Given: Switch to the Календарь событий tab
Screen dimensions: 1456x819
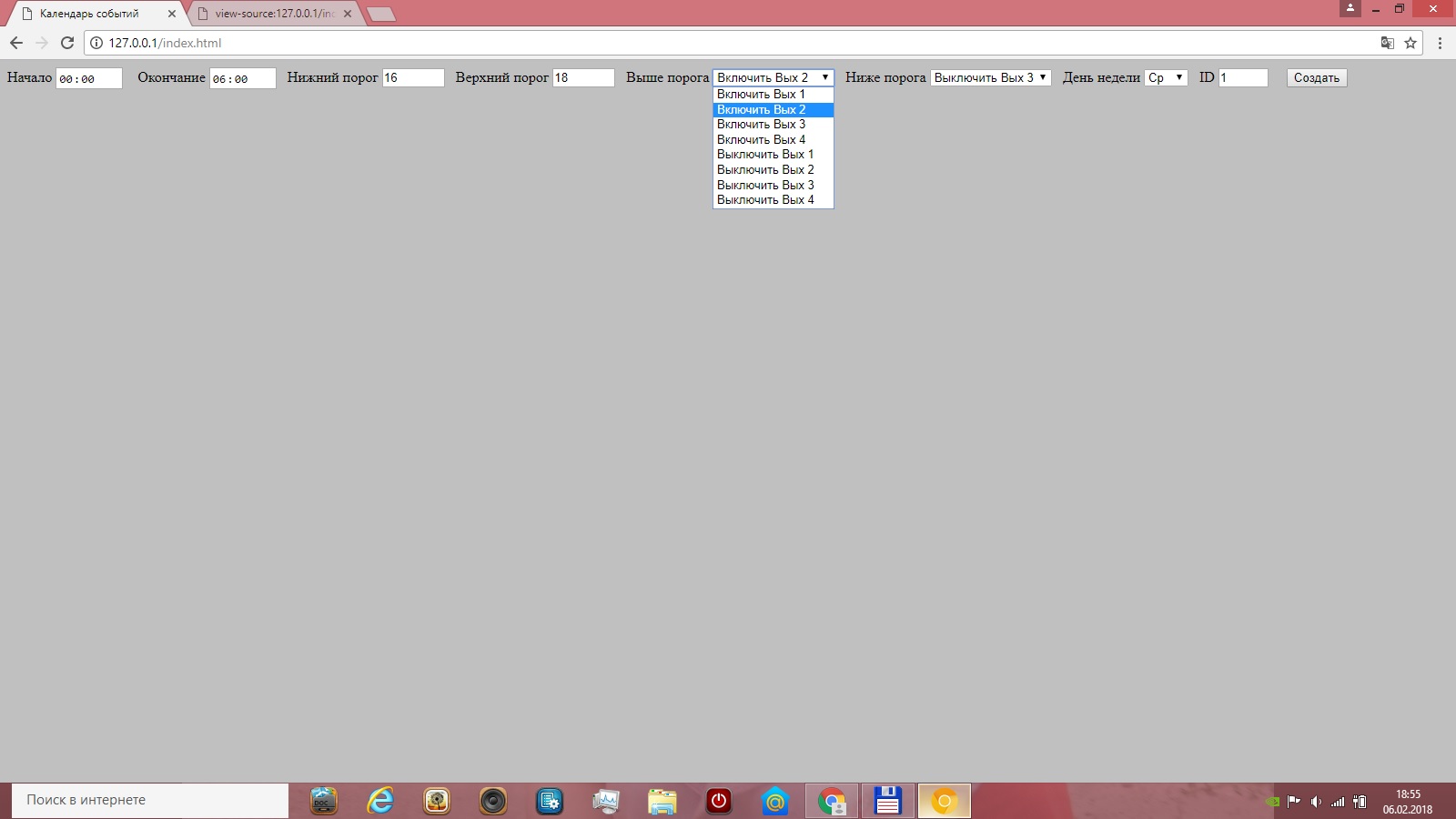Looking at the screenshot, I should tap(96, 14).
